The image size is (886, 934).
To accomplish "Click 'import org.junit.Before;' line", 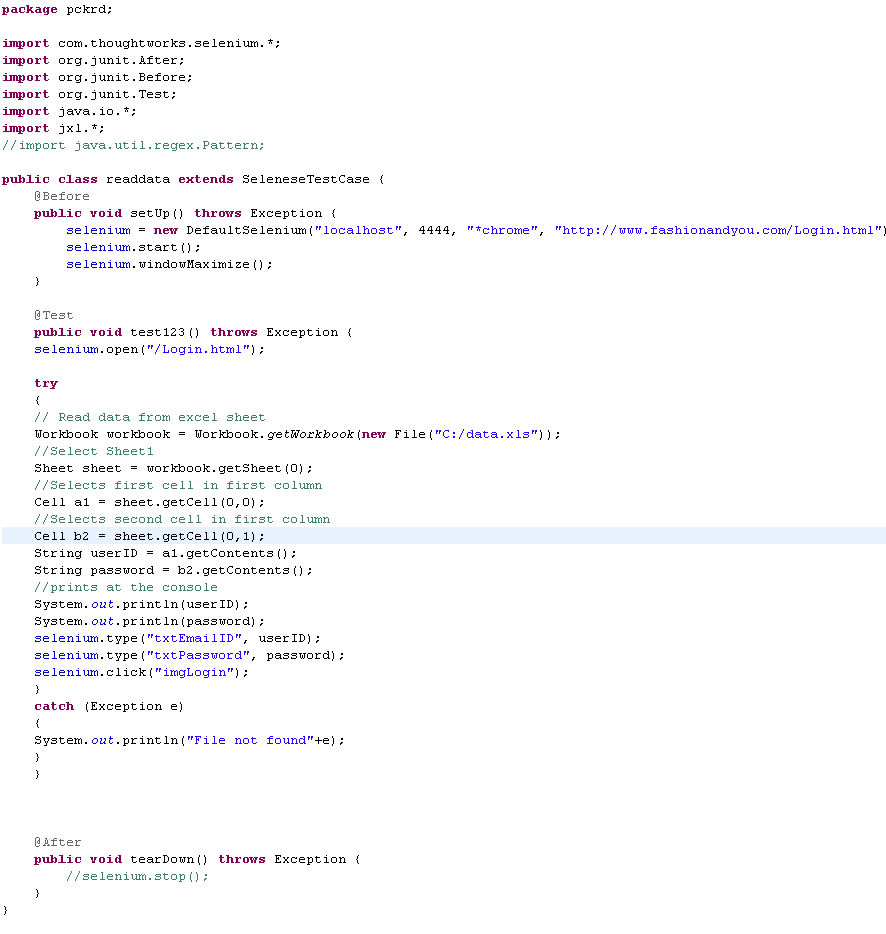I will coord(97,77).
